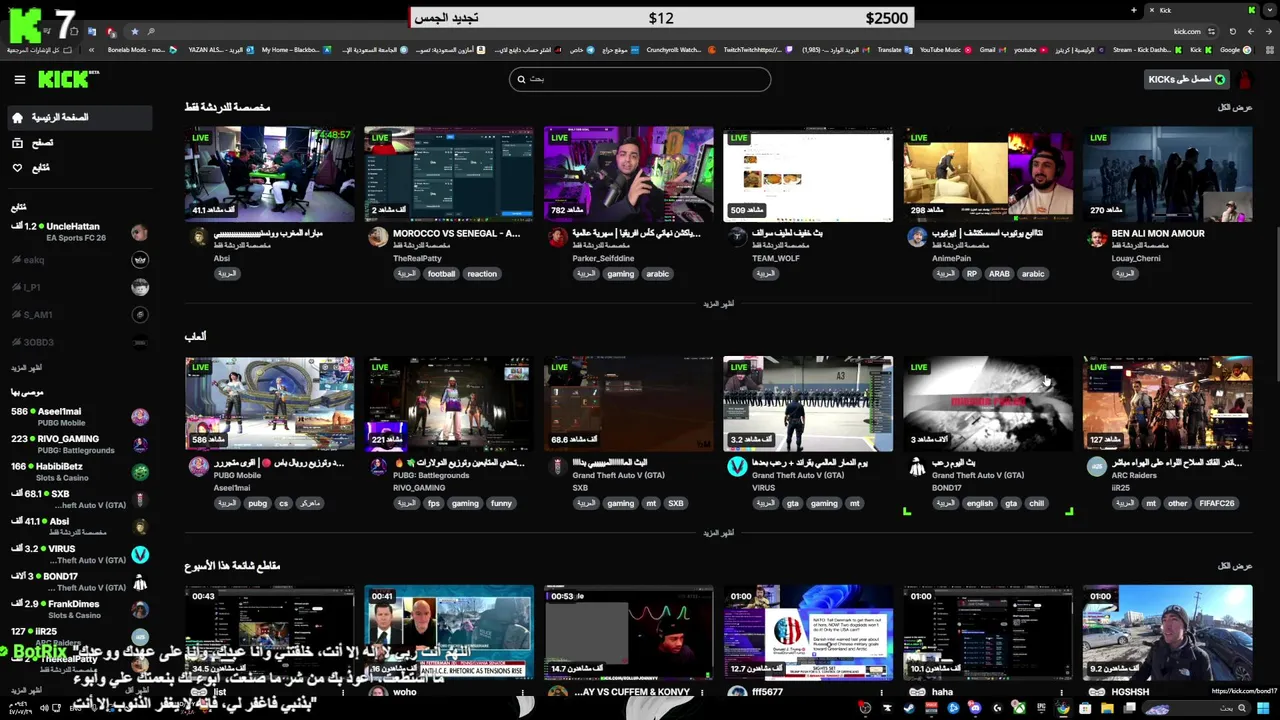
Task: Open recommended channel SXB in sidebar
Action: [78, 499]
